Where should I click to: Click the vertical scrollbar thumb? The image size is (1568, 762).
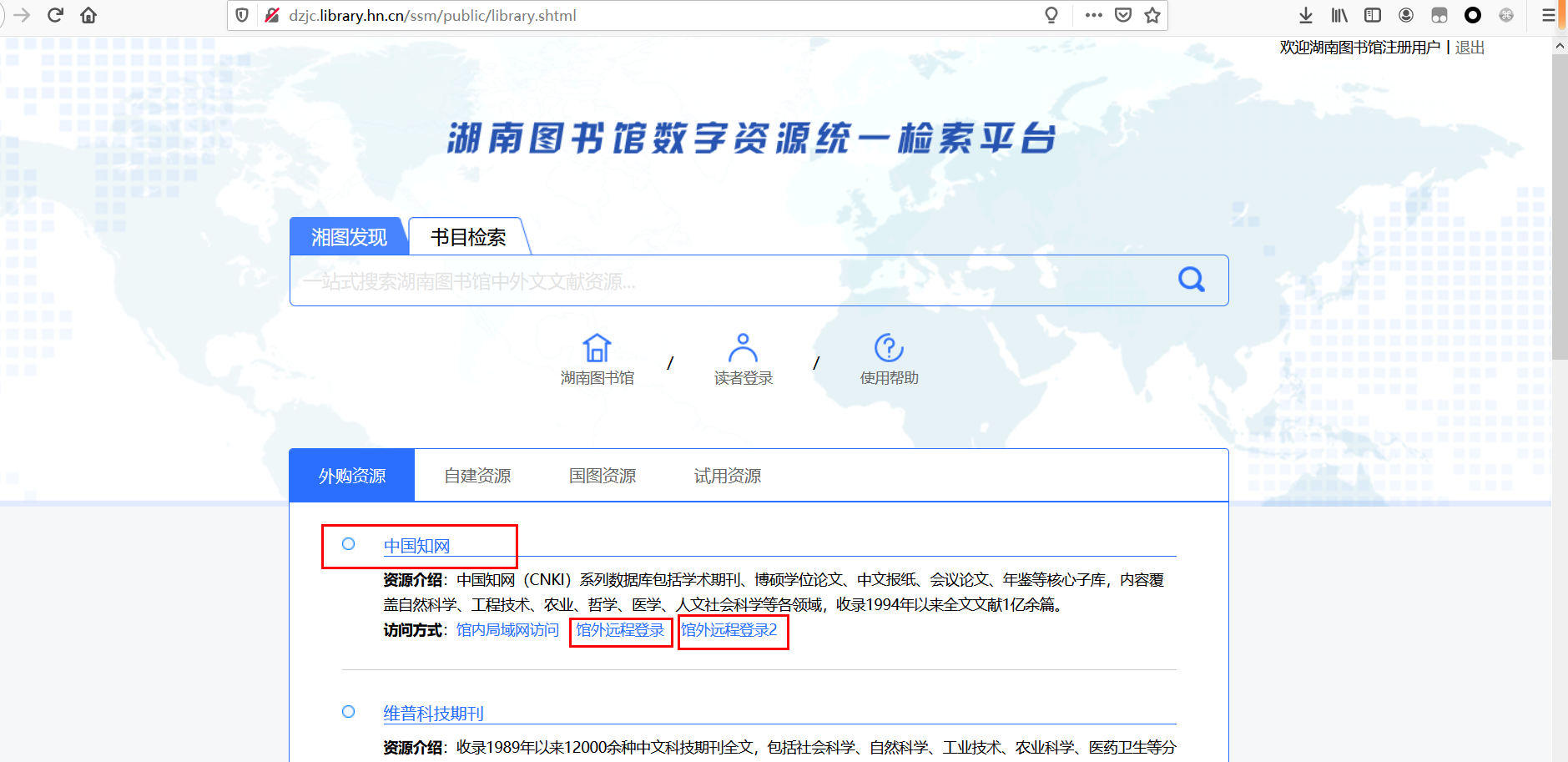pyautogui.click(x=1560, y=207)
